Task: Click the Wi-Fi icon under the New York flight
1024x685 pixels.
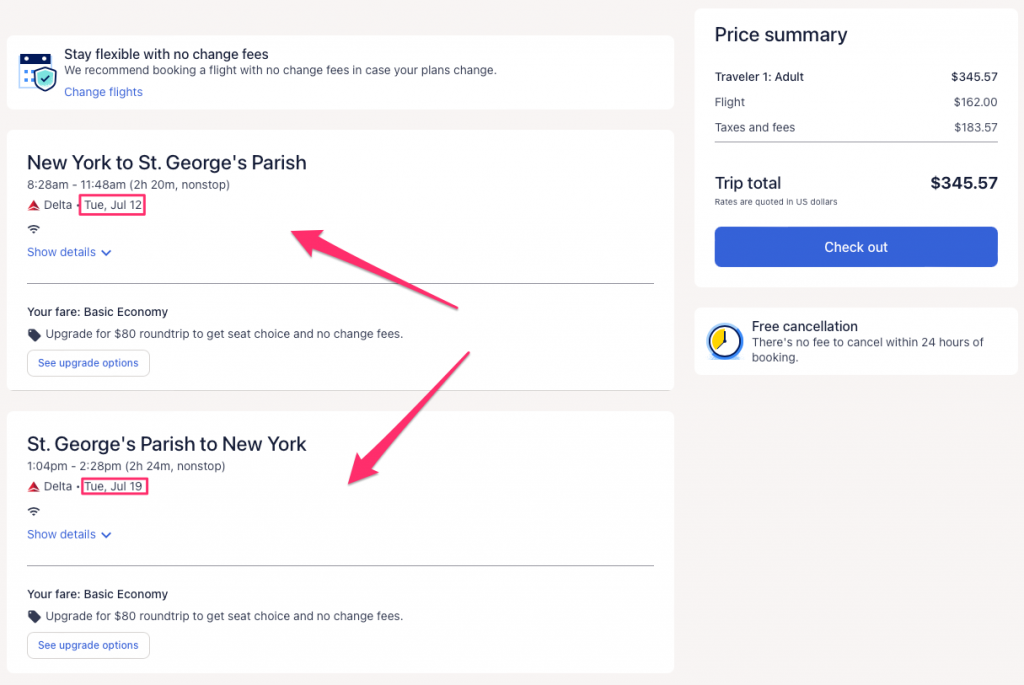Action: [33, 229]
